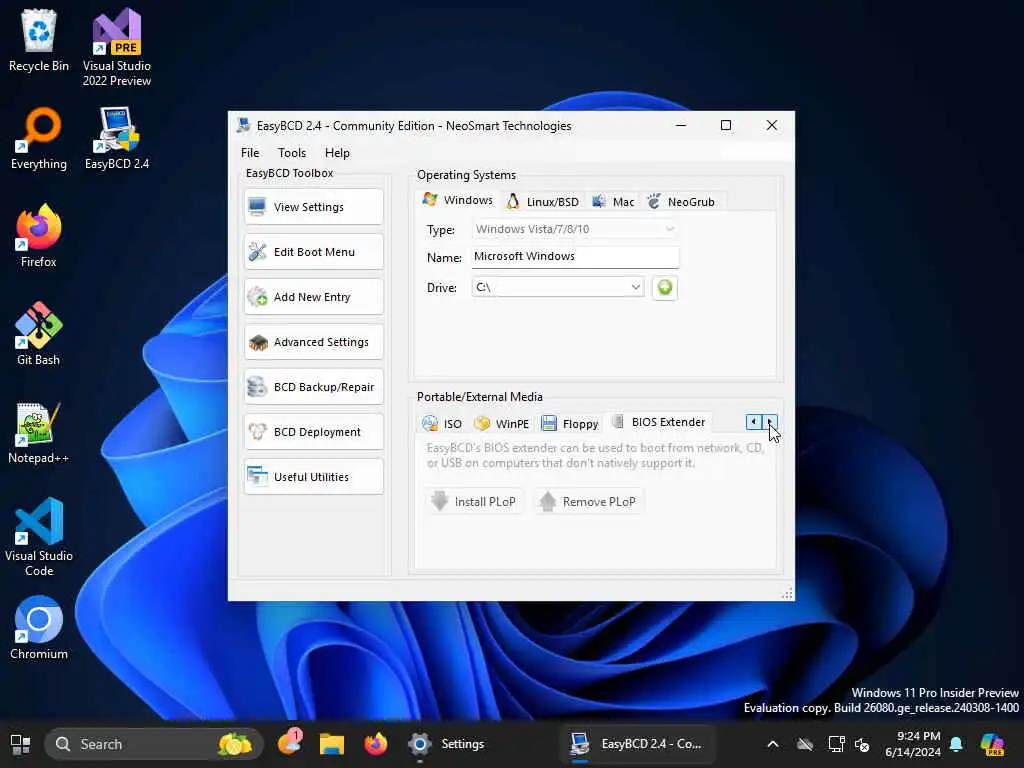Image resolution: width=1024 pixels, height=768 pixels.
Task: Open Firefox from the taskbar
Action: pos(376,744)
